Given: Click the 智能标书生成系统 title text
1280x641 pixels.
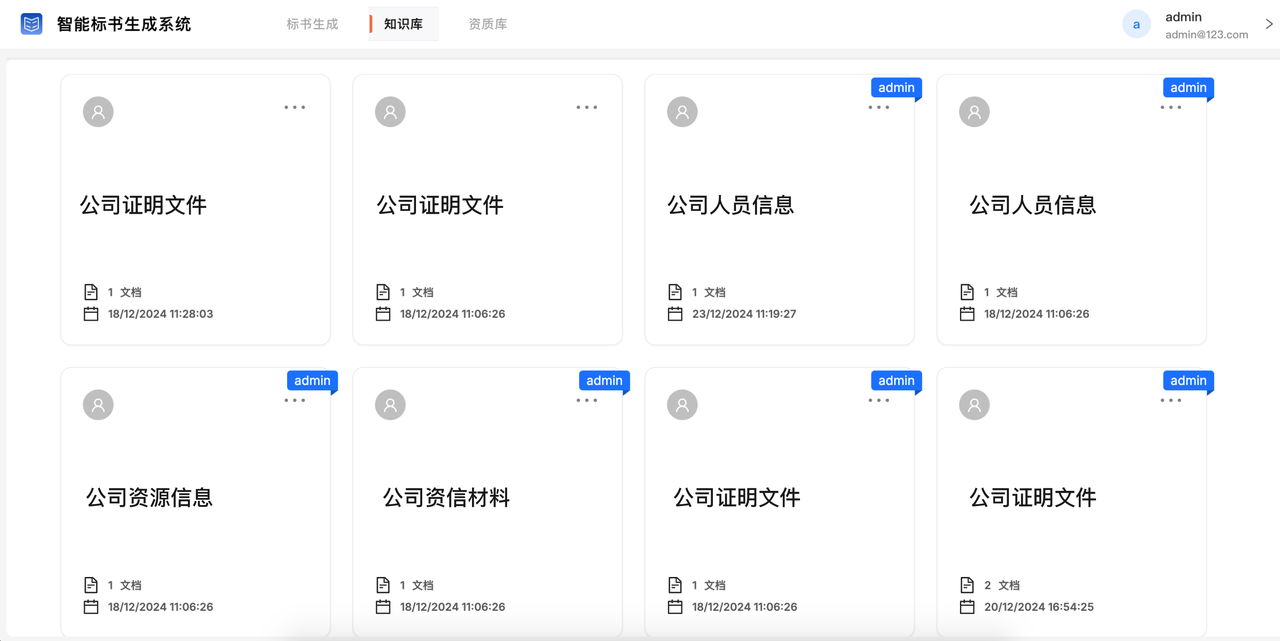Looking at the screenshot, I should [x=124, y=24].
